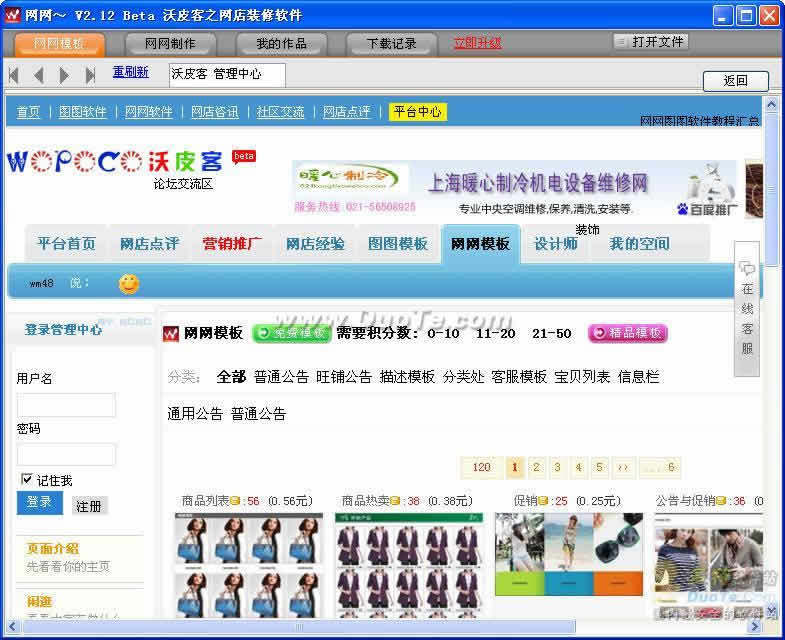Select the 我的空间 tab
This screenshot has height=640, width=785.
[x=639, y=244]
